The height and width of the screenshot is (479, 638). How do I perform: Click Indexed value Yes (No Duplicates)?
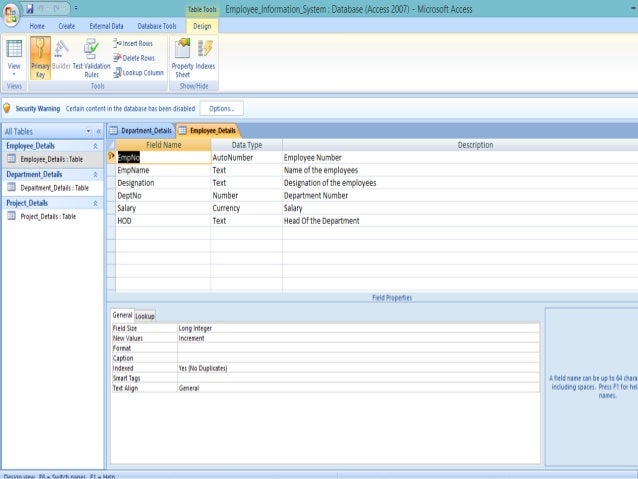pyautogui.click(x=358, y=368)
